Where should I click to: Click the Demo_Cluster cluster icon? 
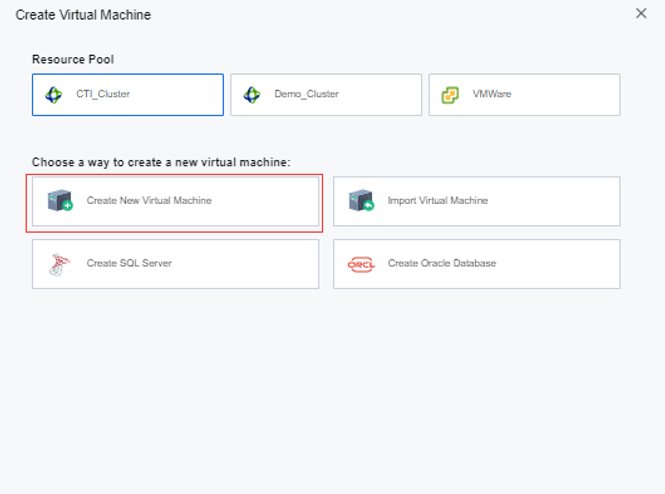click(252, 95)
